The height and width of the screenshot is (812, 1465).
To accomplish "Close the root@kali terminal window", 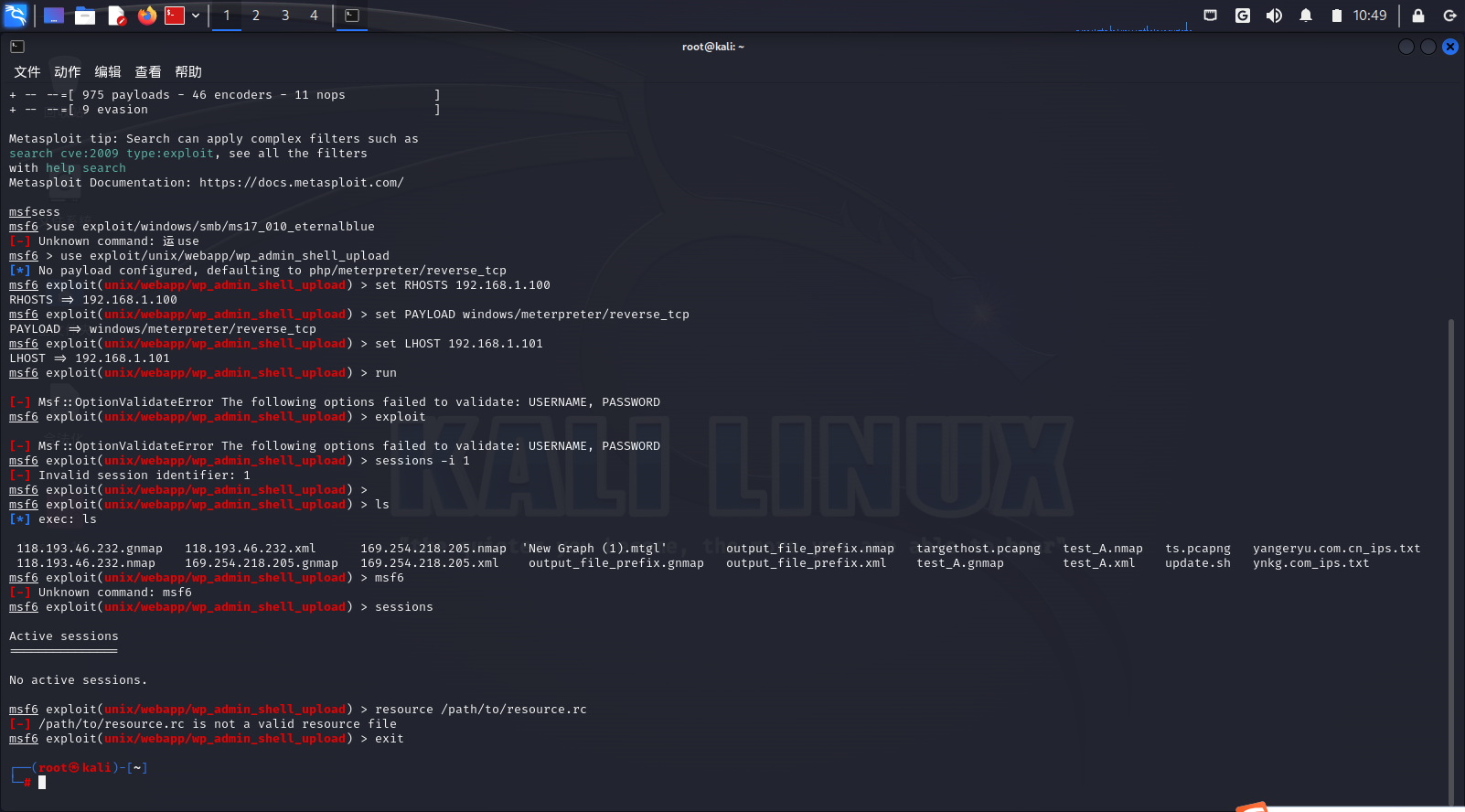I will (x=1450, y=47).
